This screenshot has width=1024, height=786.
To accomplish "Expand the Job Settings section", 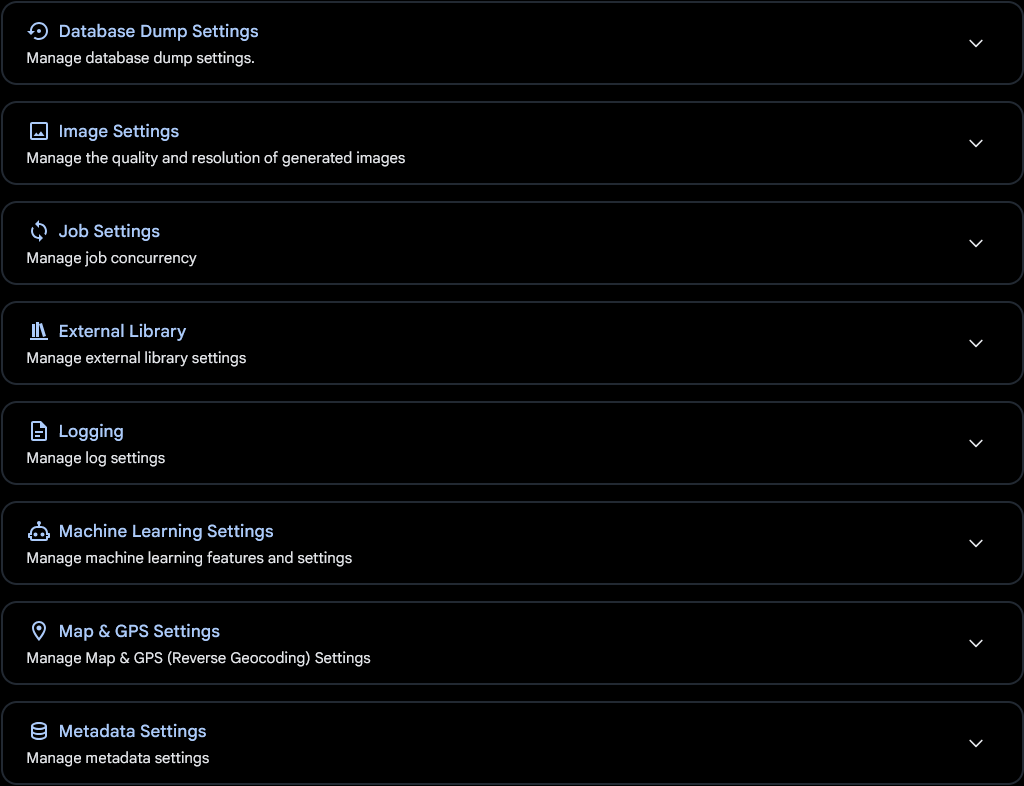I will tap(975, 243).
